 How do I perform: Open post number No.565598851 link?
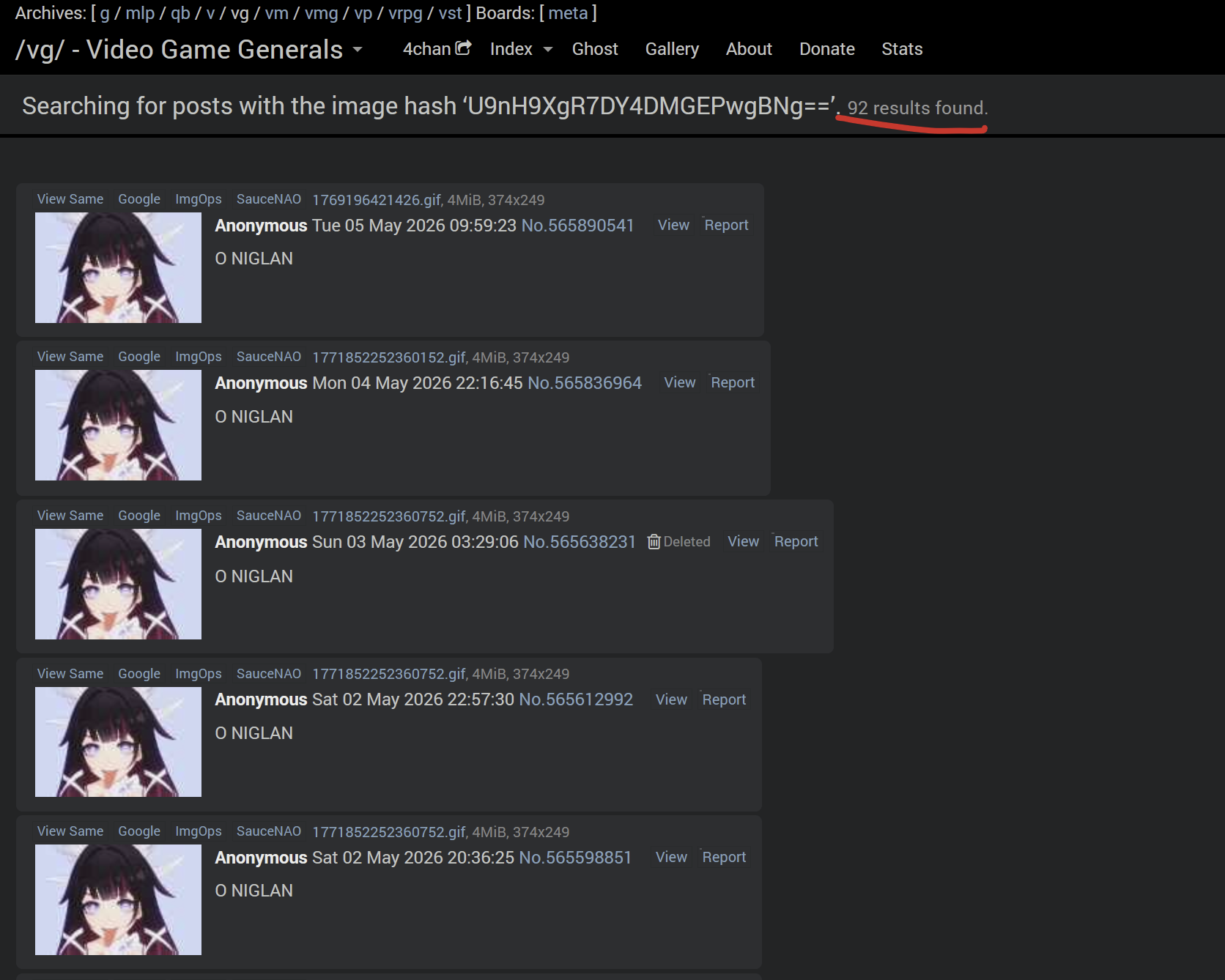point(575,858)
